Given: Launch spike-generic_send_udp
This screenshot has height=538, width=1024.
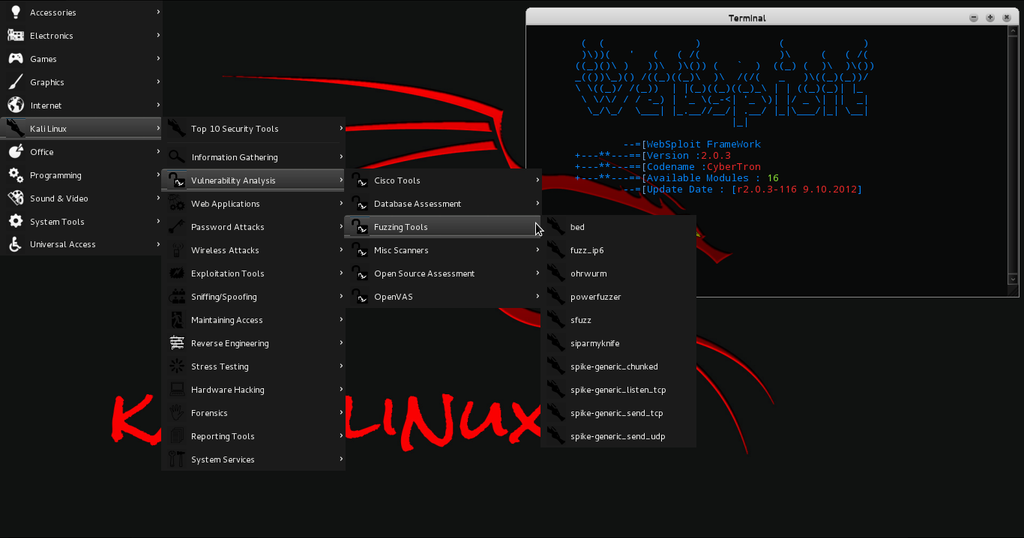Looking at the screenshot, I should 618,436.
